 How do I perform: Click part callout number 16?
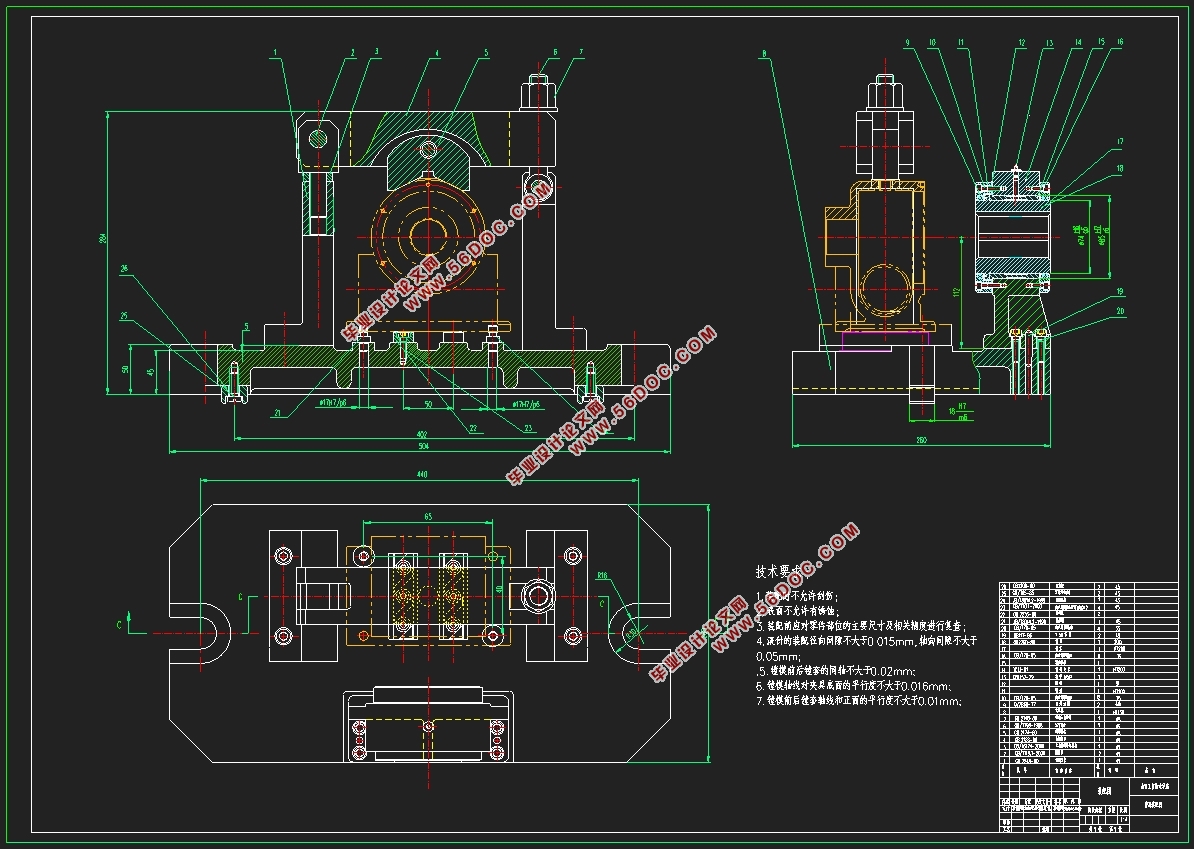tap(1120, 42)
